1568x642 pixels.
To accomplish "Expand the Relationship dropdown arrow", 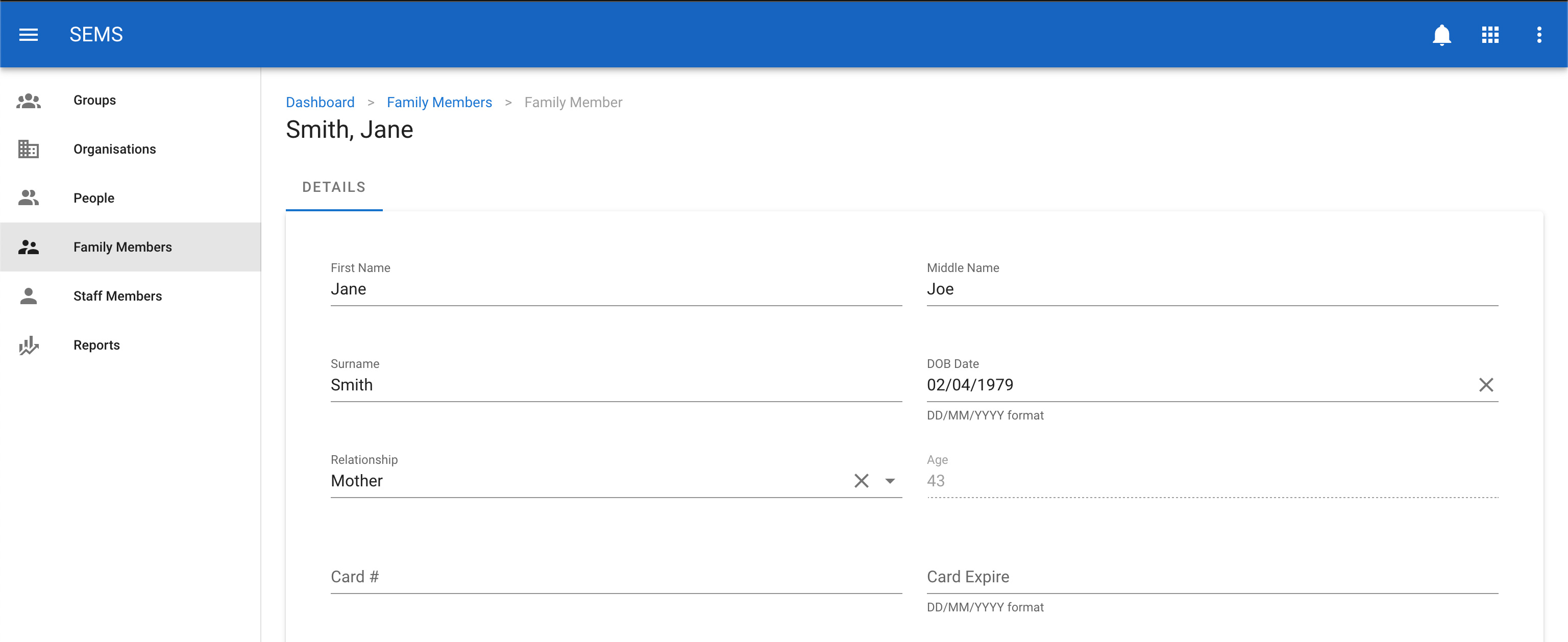I will pyautogui.click(x=889, y=481).
